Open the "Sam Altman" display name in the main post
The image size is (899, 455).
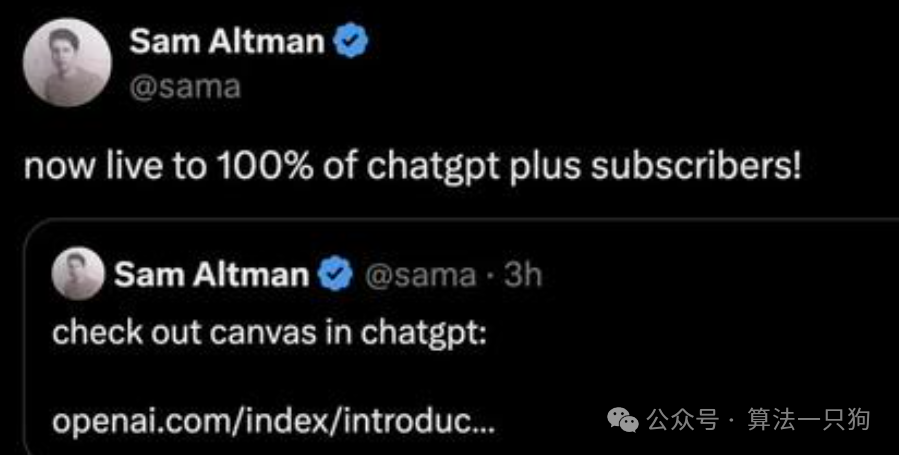click(x=227, y=41)
